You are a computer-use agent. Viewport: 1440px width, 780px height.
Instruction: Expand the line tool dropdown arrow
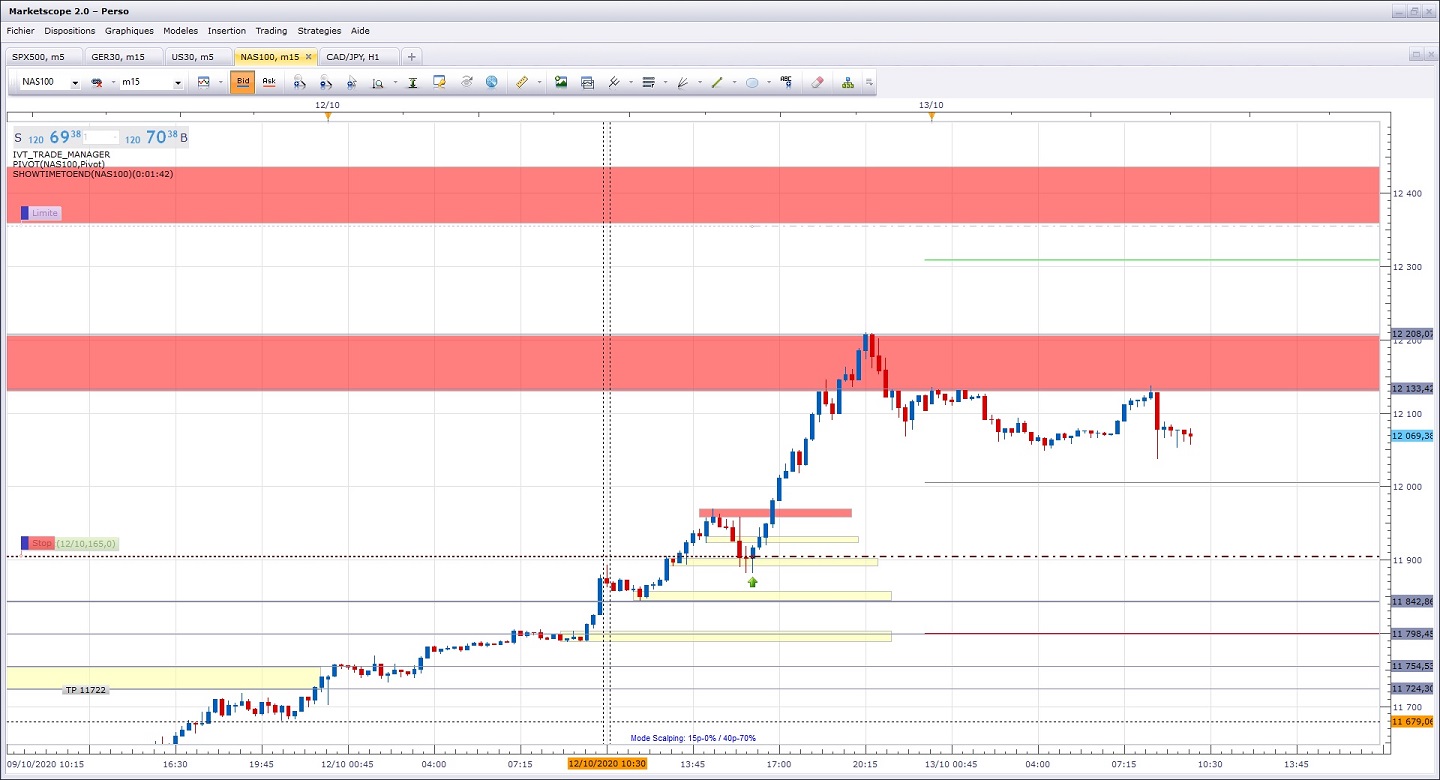(733, 83)
